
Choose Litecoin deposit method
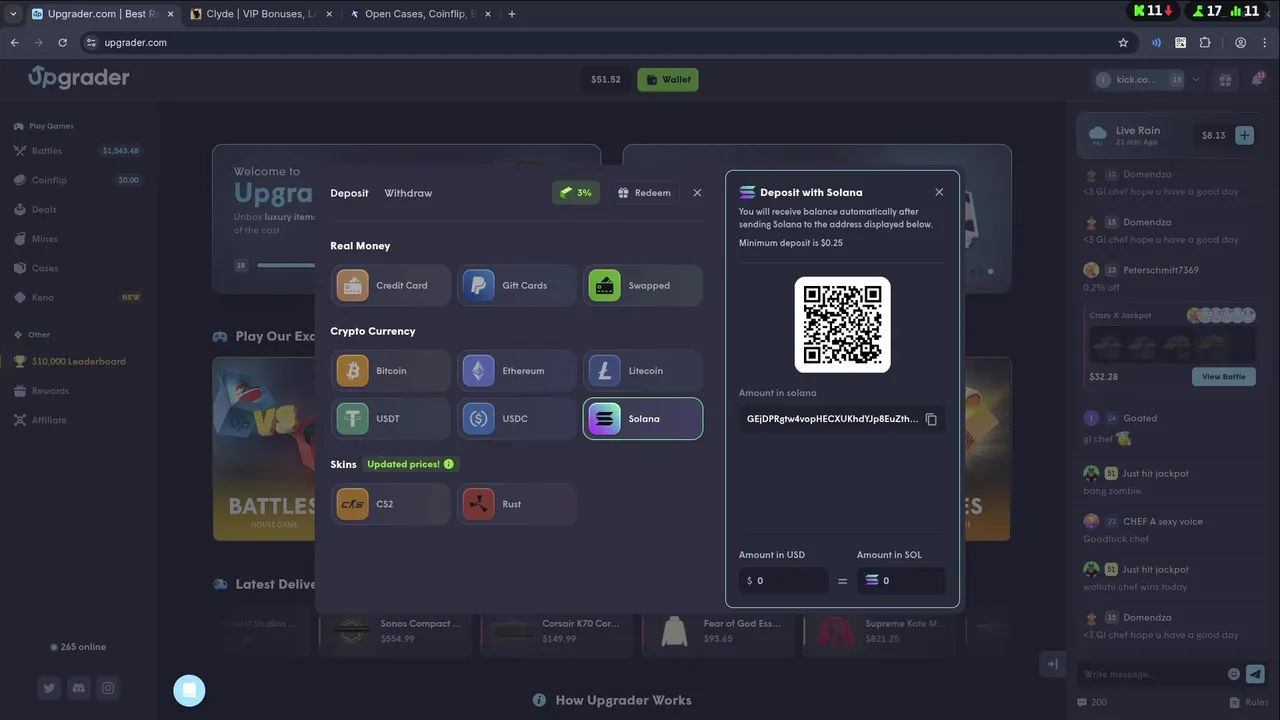643,371
